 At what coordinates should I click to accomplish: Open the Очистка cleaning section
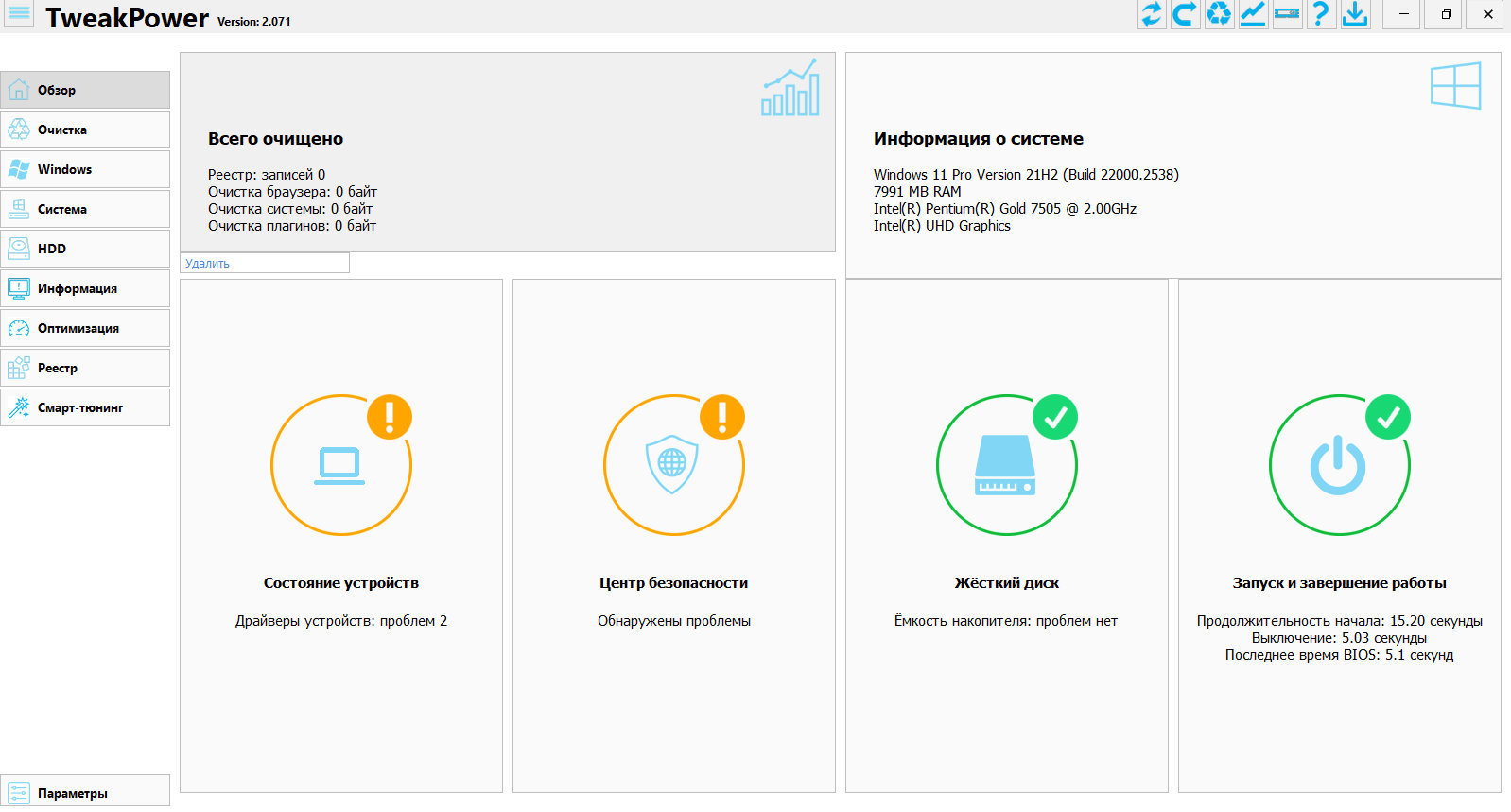[x=85, y=130]
